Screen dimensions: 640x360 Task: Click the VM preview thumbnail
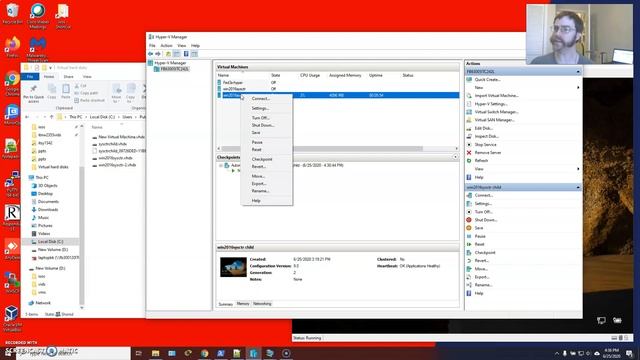pyautogui.click(x=233, y=267)
